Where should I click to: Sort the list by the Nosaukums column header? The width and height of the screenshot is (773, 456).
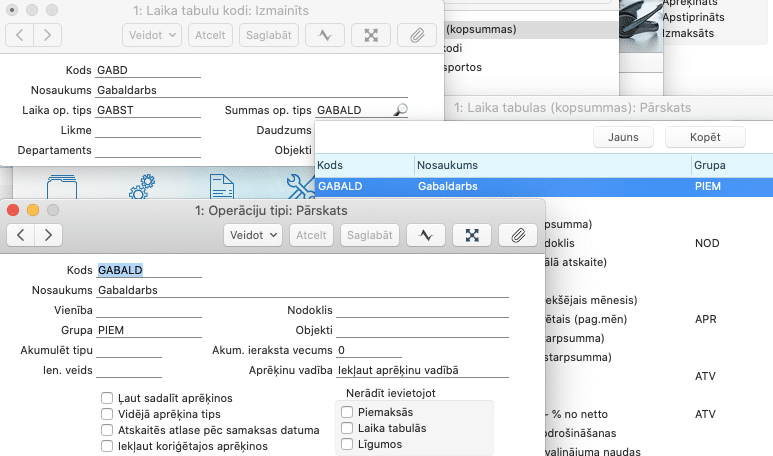(550, 164)
